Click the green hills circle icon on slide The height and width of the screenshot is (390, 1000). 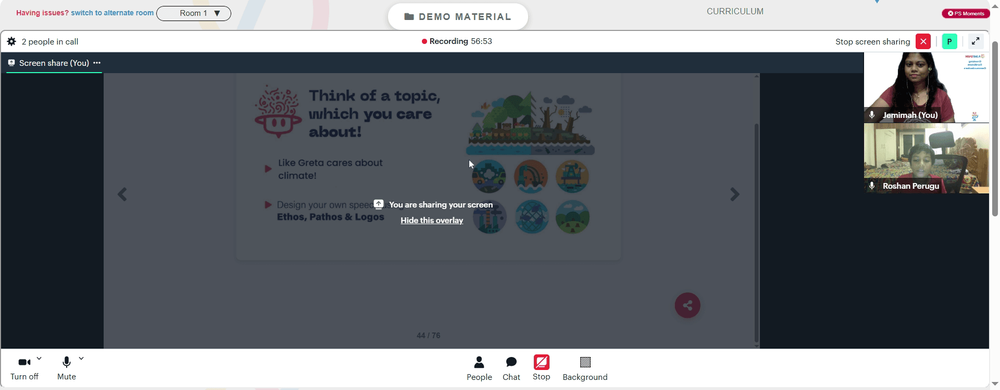point(572,217)
